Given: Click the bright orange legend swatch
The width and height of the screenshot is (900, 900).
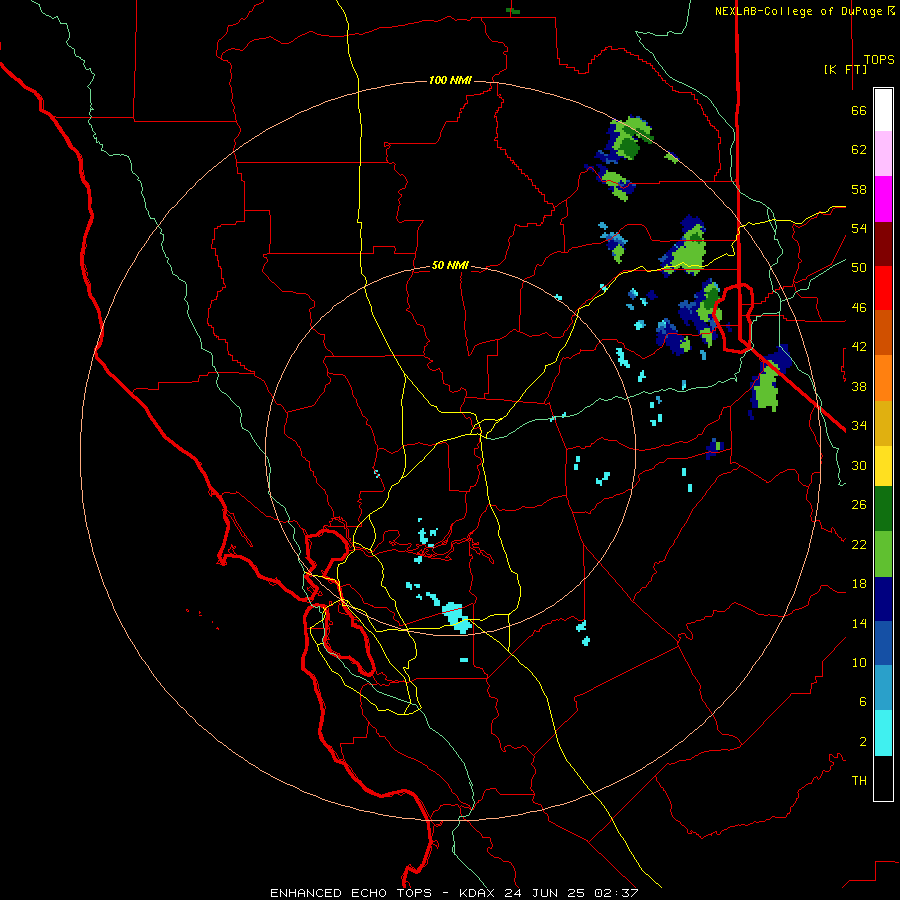Looking at the screenshot, I should click(883, 378).
